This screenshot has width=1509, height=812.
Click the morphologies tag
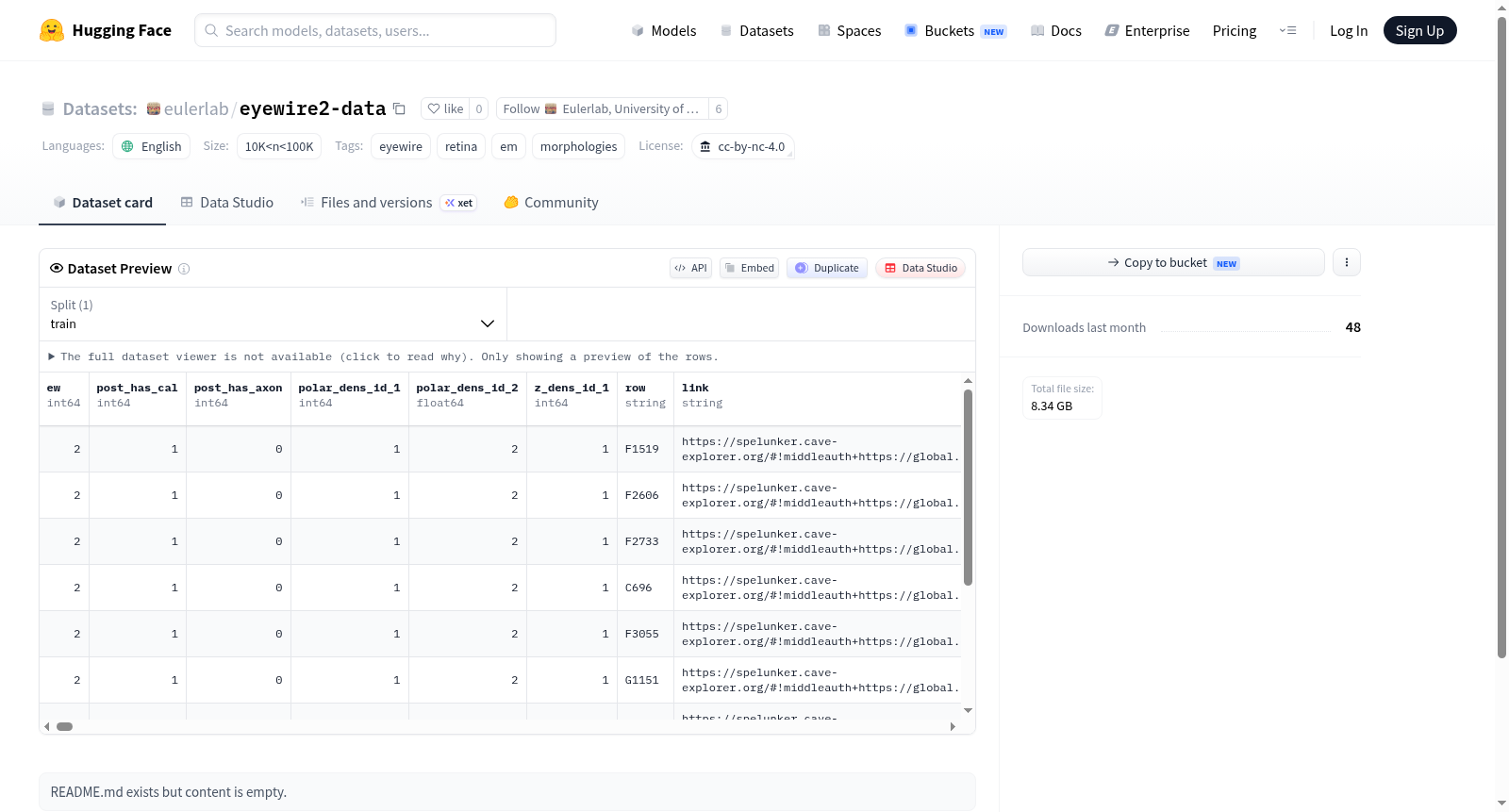point(579,146)
